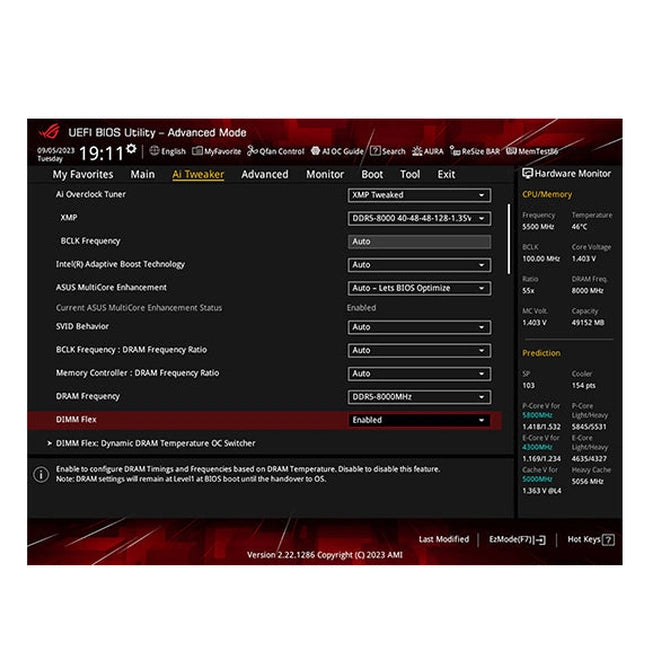
Task: Open the Boot tab
Action: point(372,174)
